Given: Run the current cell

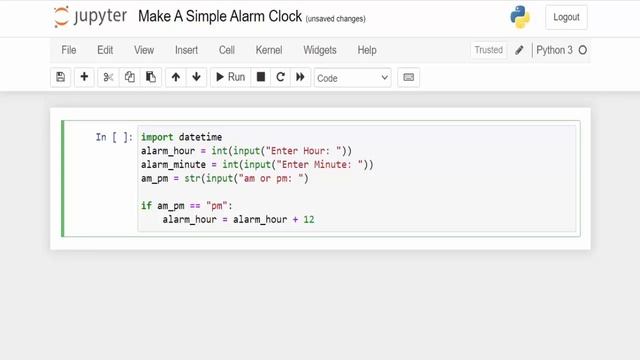Looking at the screenshot, I should tap(230, 77).
